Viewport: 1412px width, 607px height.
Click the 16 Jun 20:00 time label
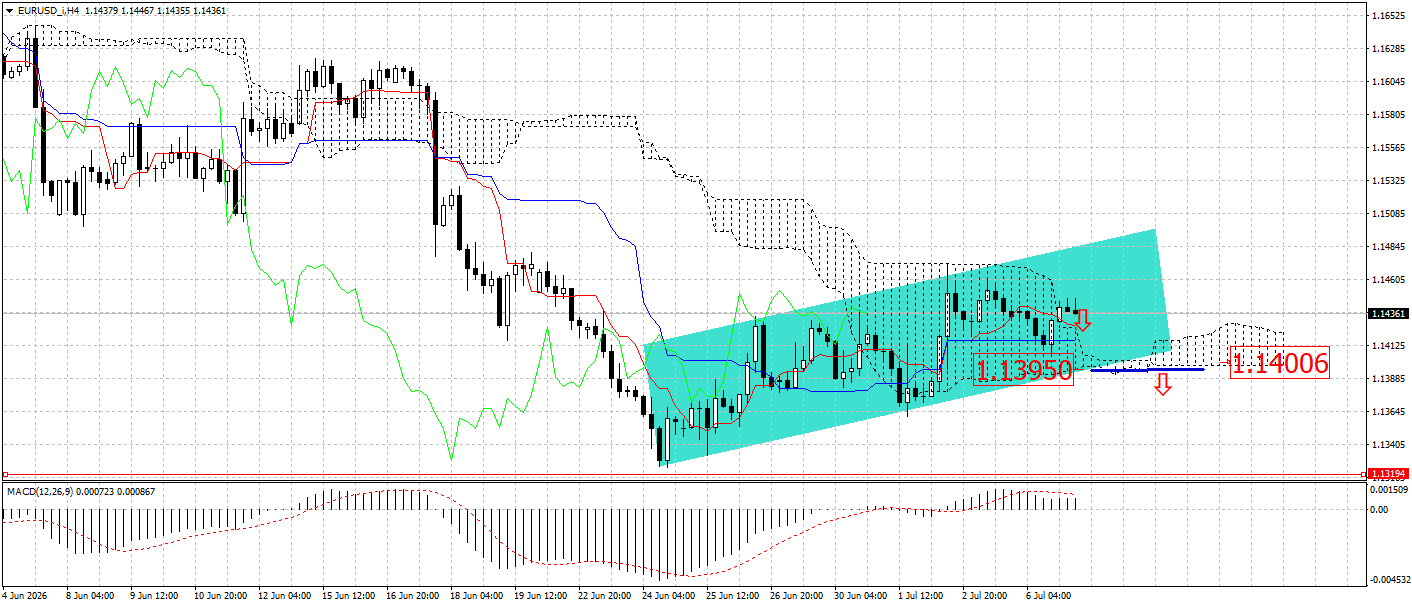click(x=414, y=596)
